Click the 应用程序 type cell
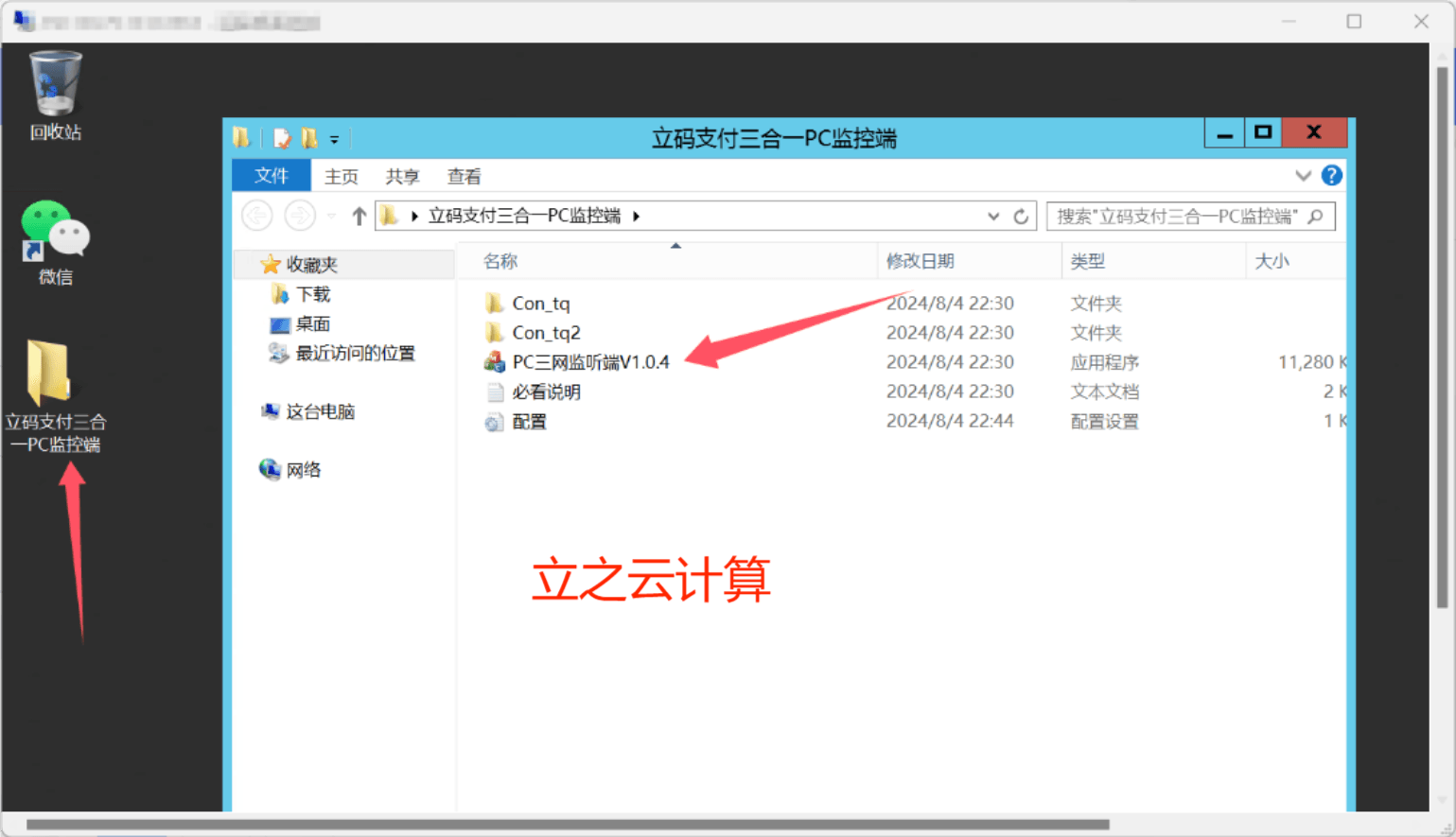Screen dimensions: 1456x837 (x=1104, y=362)
